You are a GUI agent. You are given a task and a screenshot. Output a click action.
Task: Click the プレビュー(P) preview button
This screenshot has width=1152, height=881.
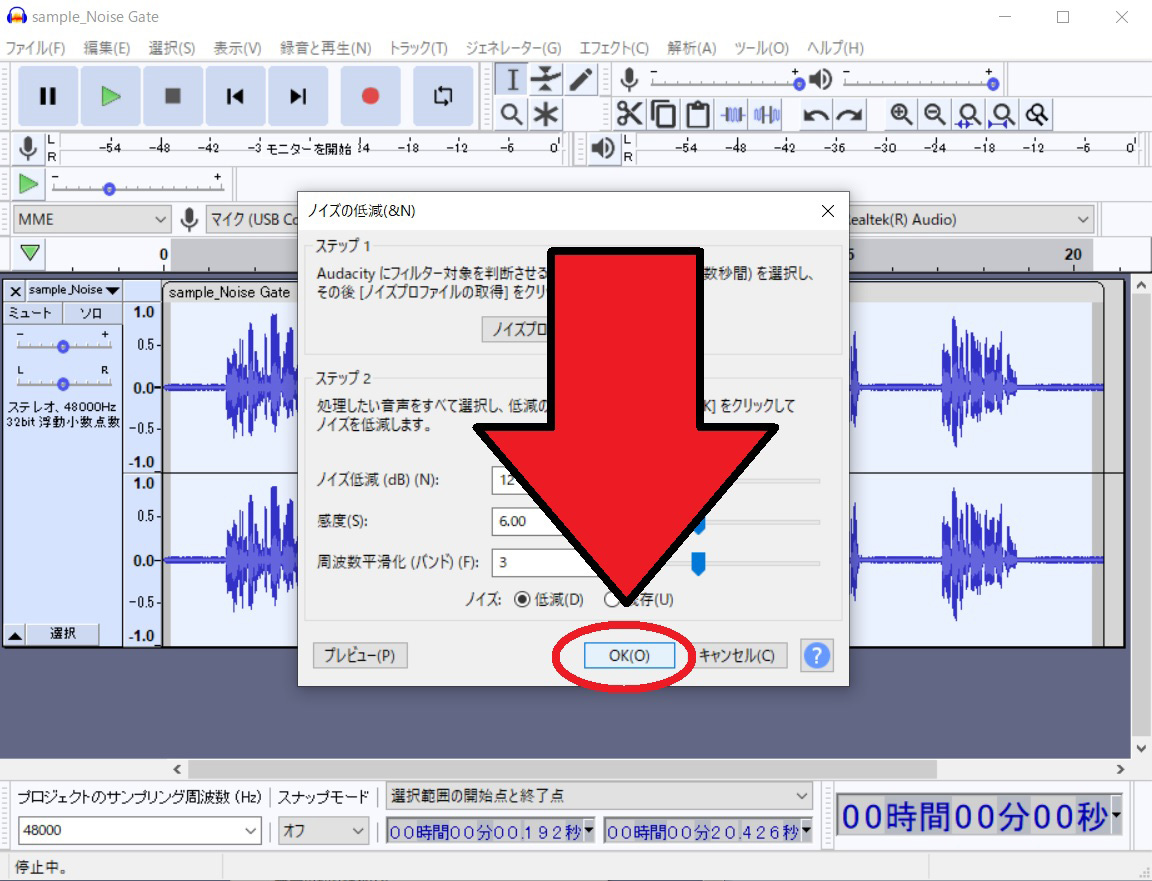pyautogui.click(x=360, y=655)
